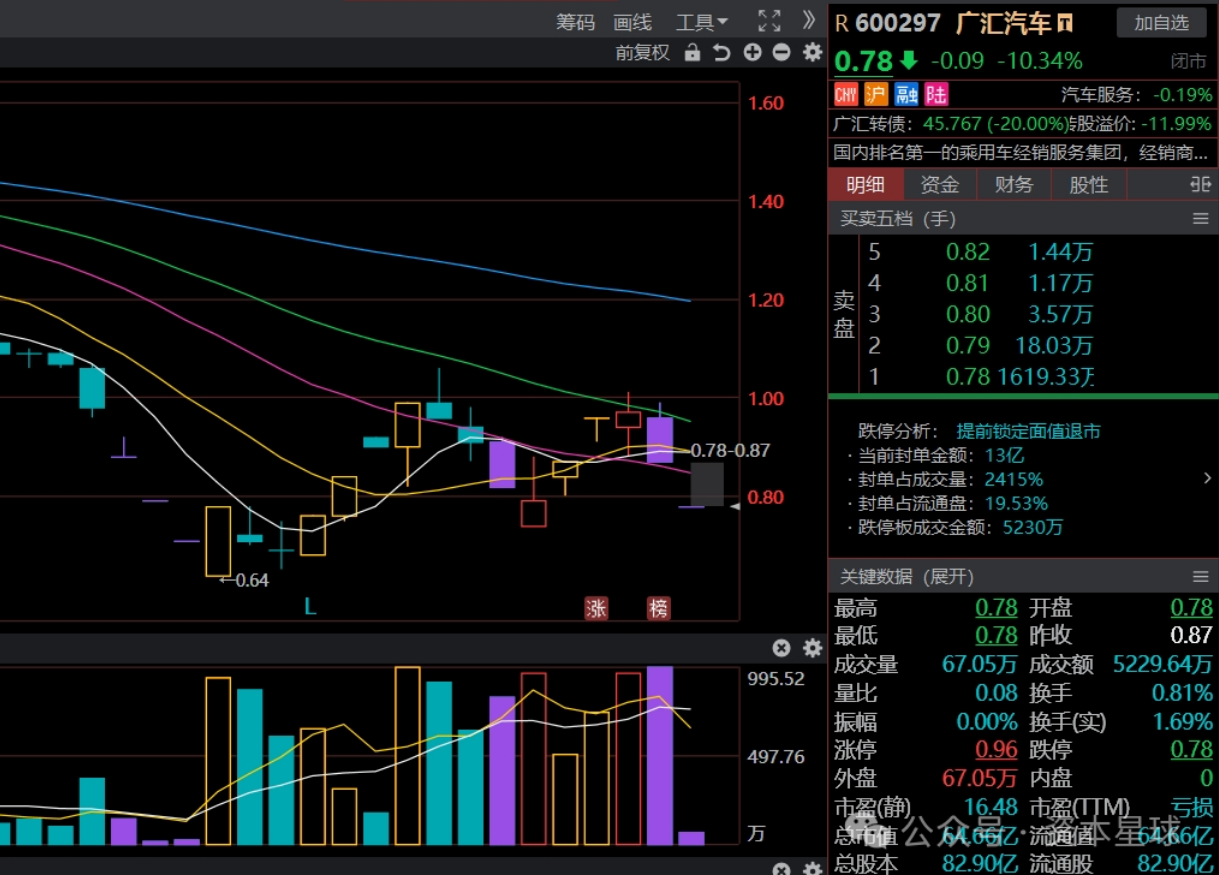Expand limit-down analysis with right chevron
1219x875 pixels.
click(1207, 479)
